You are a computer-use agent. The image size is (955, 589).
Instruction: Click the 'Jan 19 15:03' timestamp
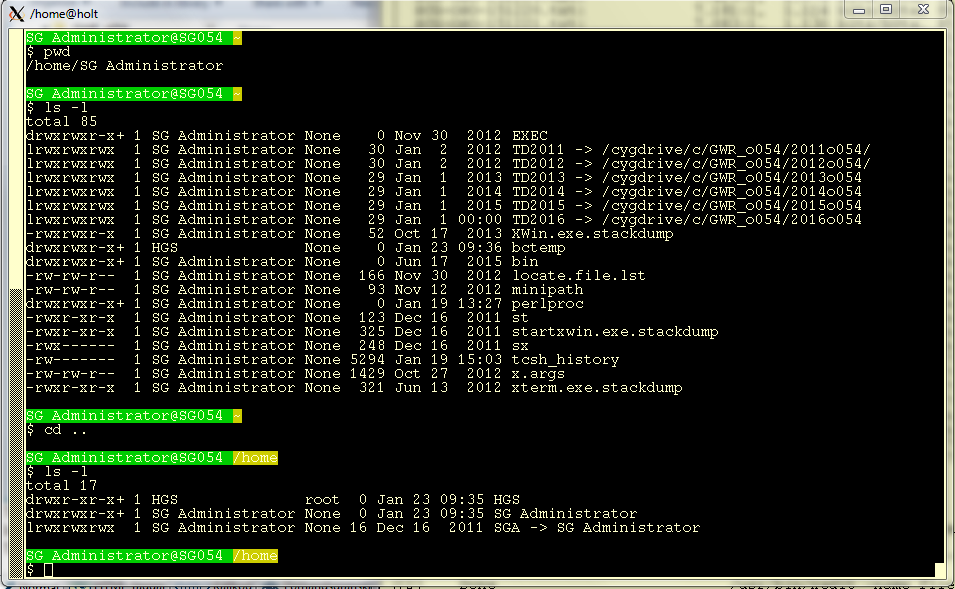pos(448,359)
